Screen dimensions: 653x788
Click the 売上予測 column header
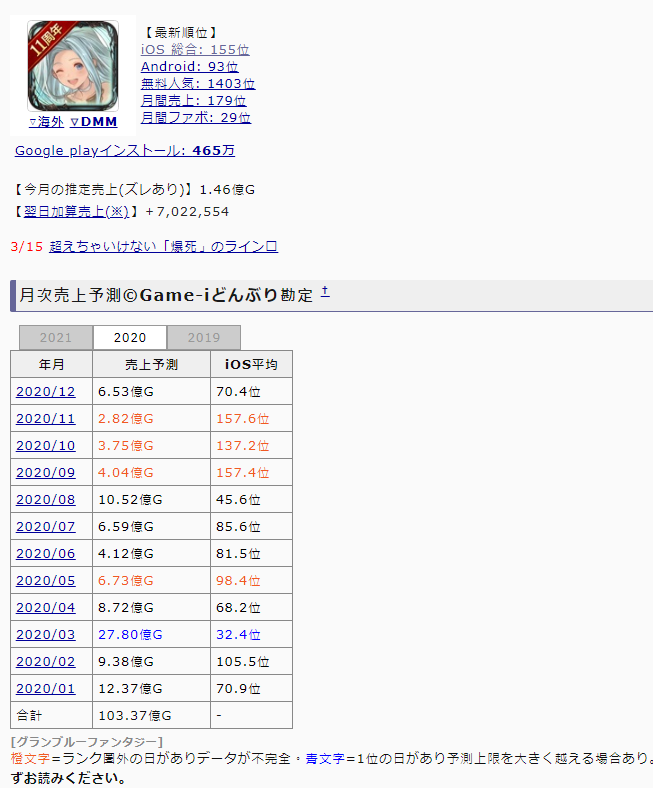[x=151, y=364]
